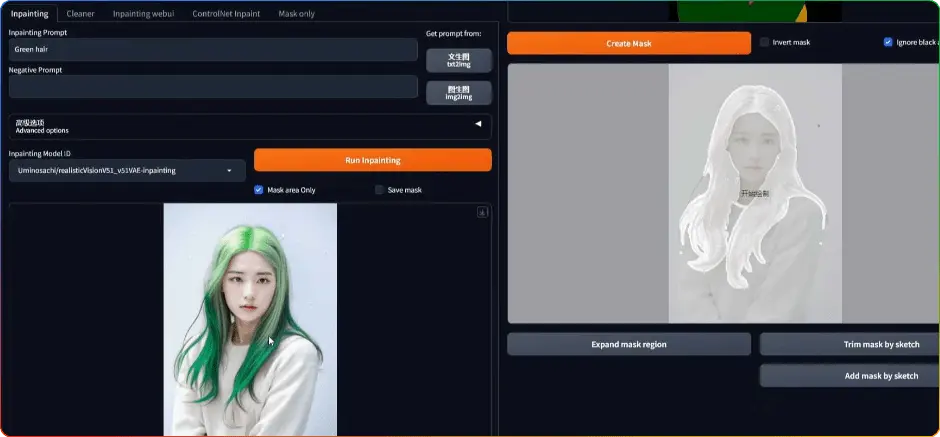This screenshot has height=437, width=940.
Task: Tick the Save mask checkbox
Action: pos(380,189)
